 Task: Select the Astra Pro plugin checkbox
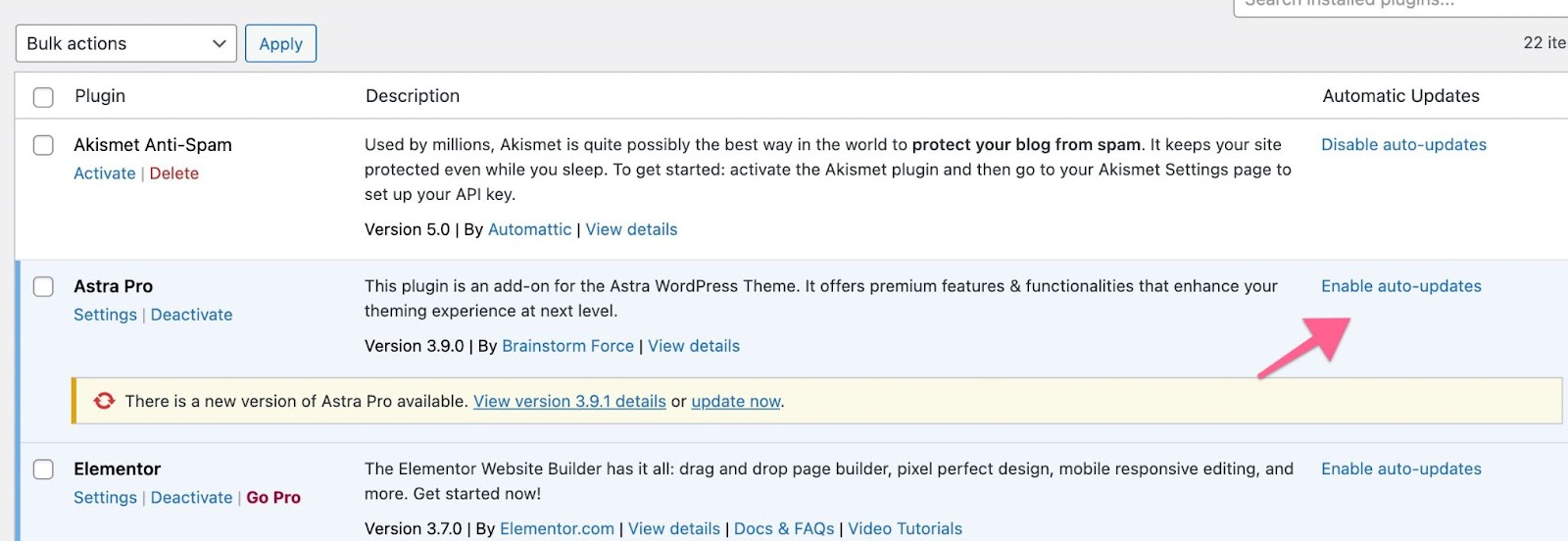click(43, 286)
